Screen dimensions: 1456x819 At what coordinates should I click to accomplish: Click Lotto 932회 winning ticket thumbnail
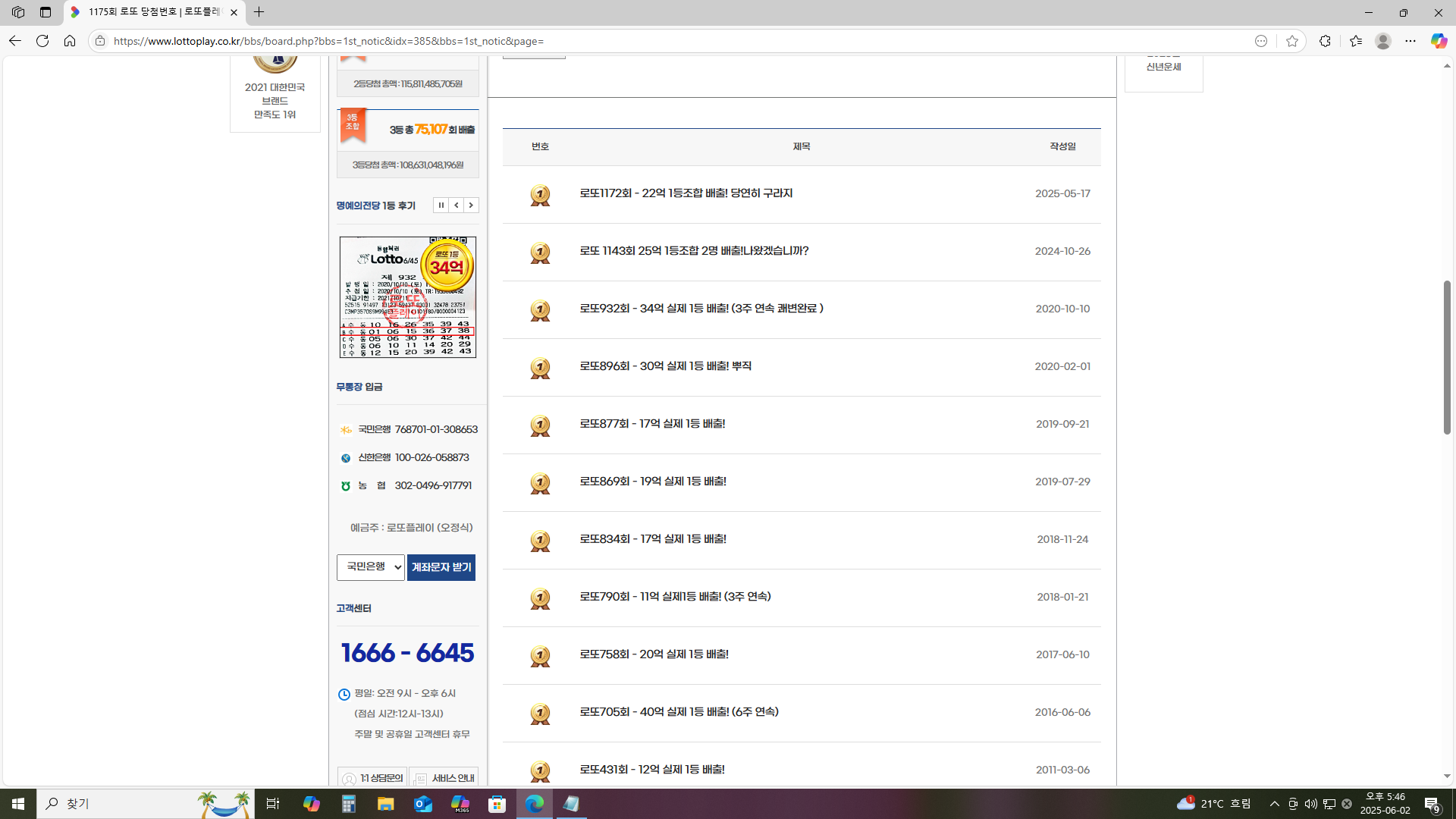408,297
